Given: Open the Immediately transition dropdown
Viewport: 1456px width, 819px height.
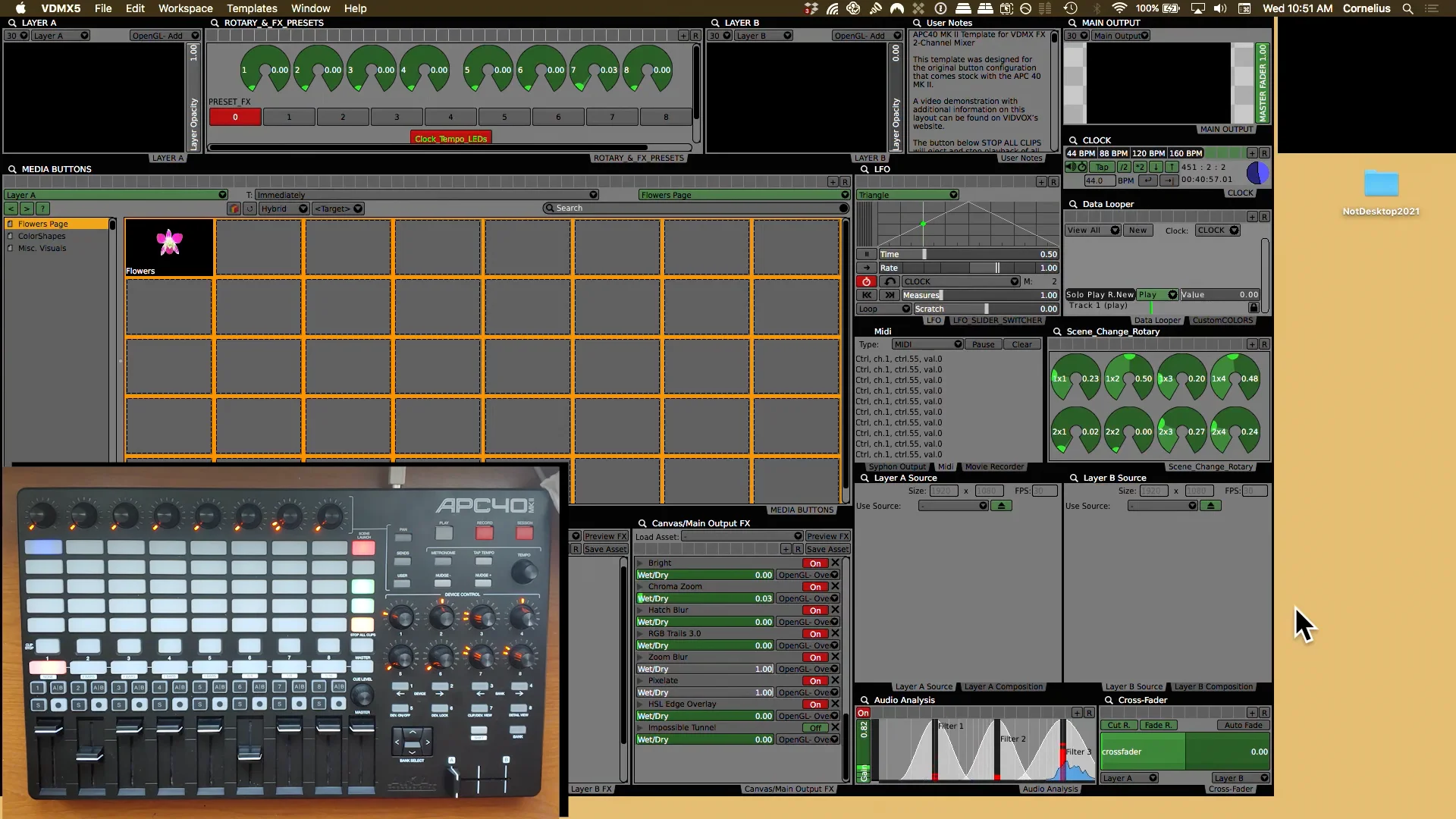Looking at the screenshot, I should (427, 195).
